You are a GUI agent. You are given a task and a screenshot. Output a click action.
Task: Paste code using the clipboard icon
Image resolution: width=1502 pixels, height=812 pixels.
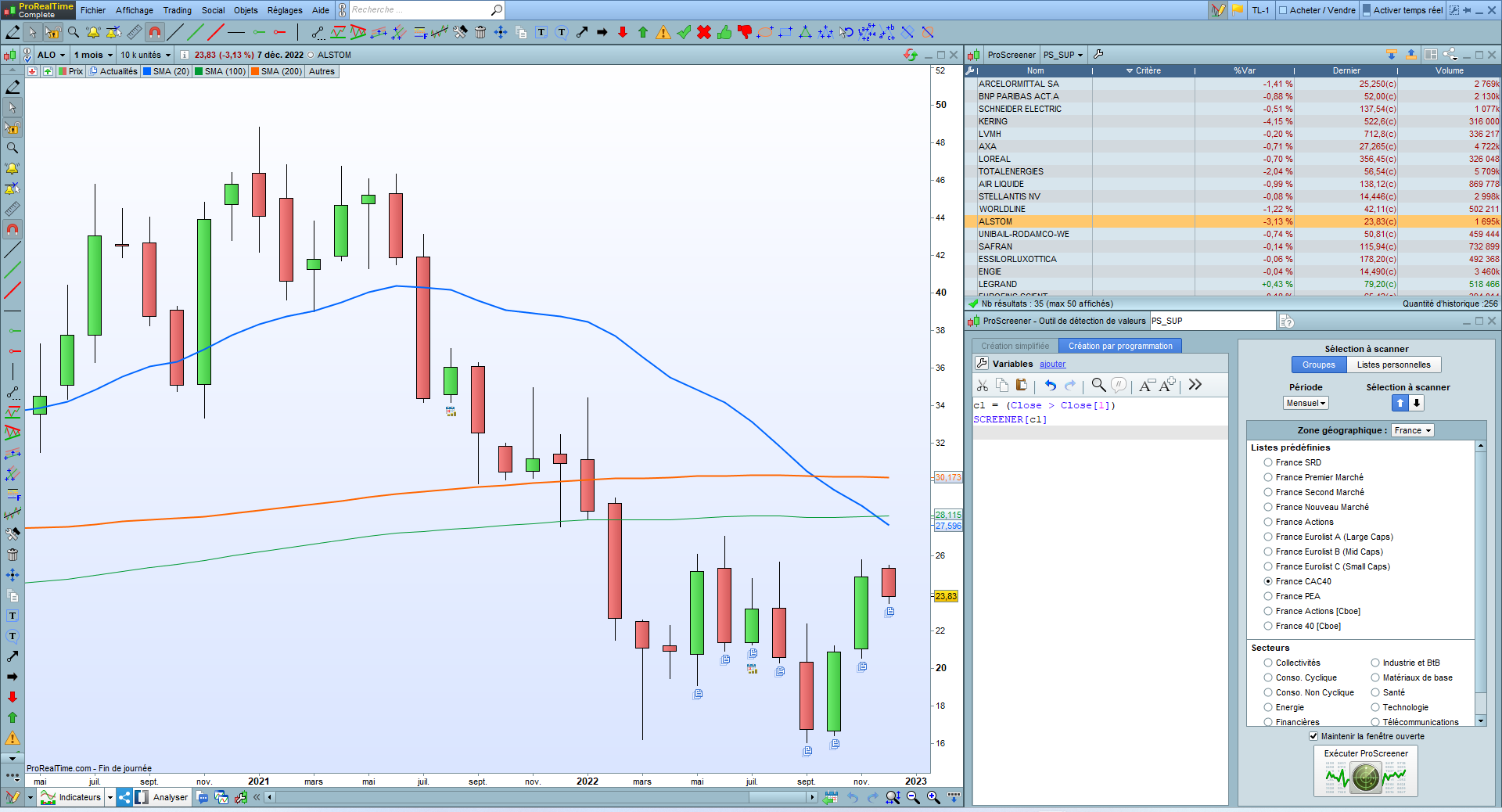tap(1022, 385)
